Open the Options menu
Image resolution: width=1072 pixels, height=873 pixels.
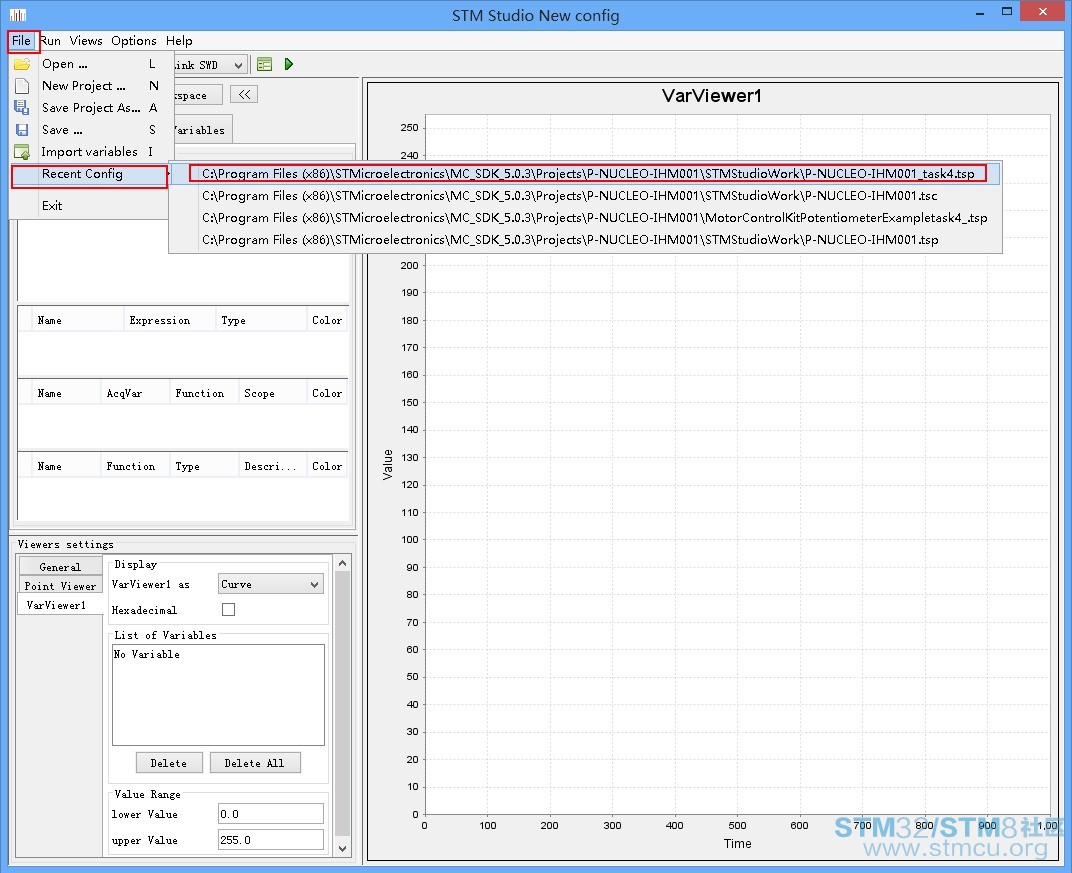coord(134,40)
